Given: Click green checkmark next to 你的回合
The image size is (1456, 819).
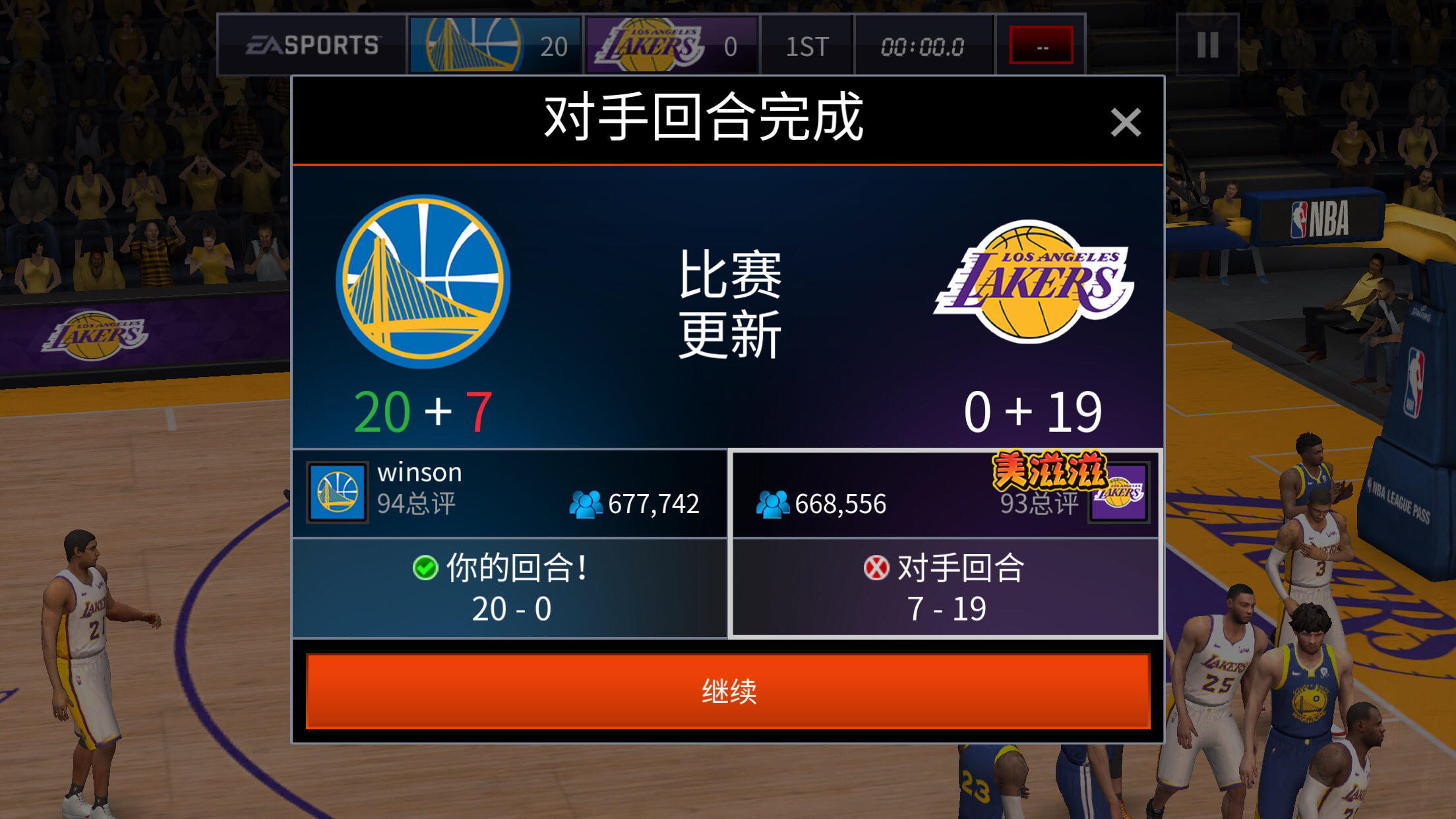Looking at the screenshot, I should click(425, 568).
